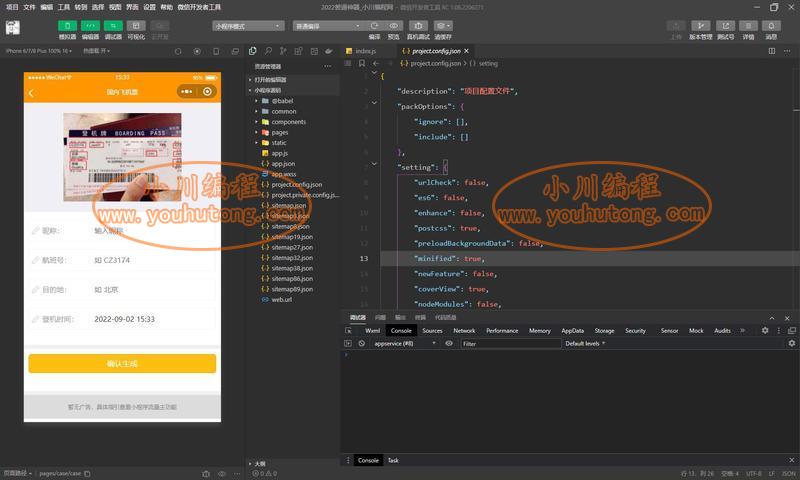Open the 热重载 hot reload dropdown
The width and height of the screenshot is (800, 480).
[x=96, y=51]
